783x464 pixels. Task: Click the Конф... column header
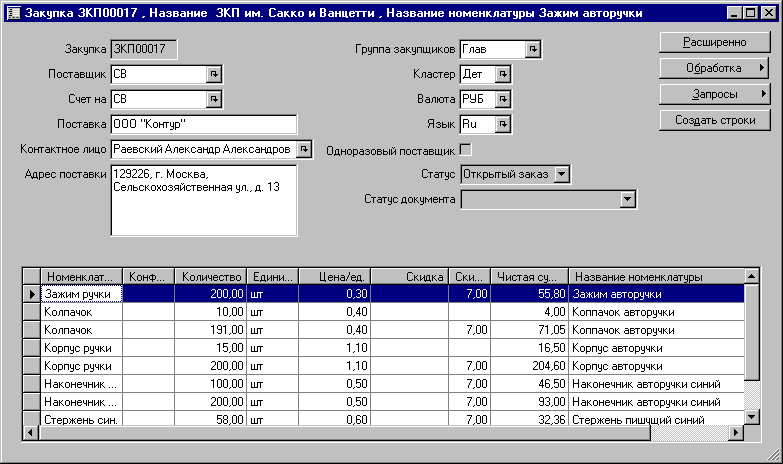[148, 276]
